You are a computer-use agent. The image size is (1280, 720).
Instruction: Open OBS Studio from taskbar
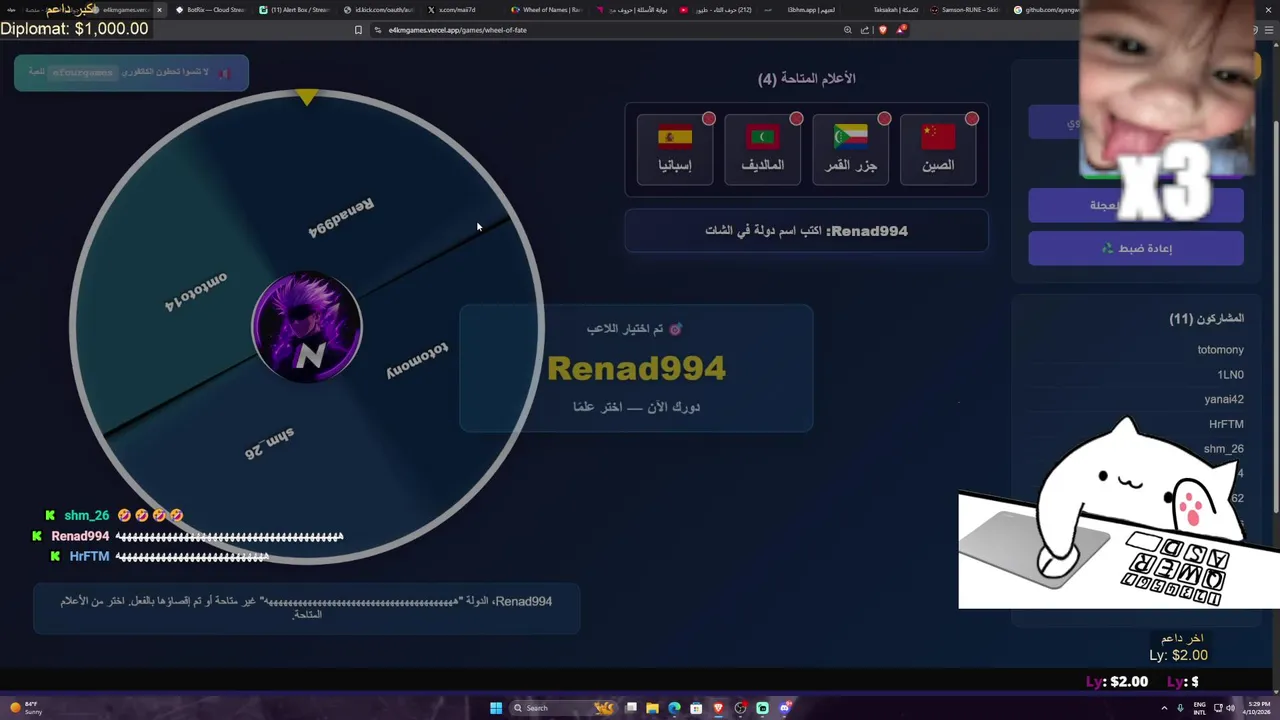[740, 708]
